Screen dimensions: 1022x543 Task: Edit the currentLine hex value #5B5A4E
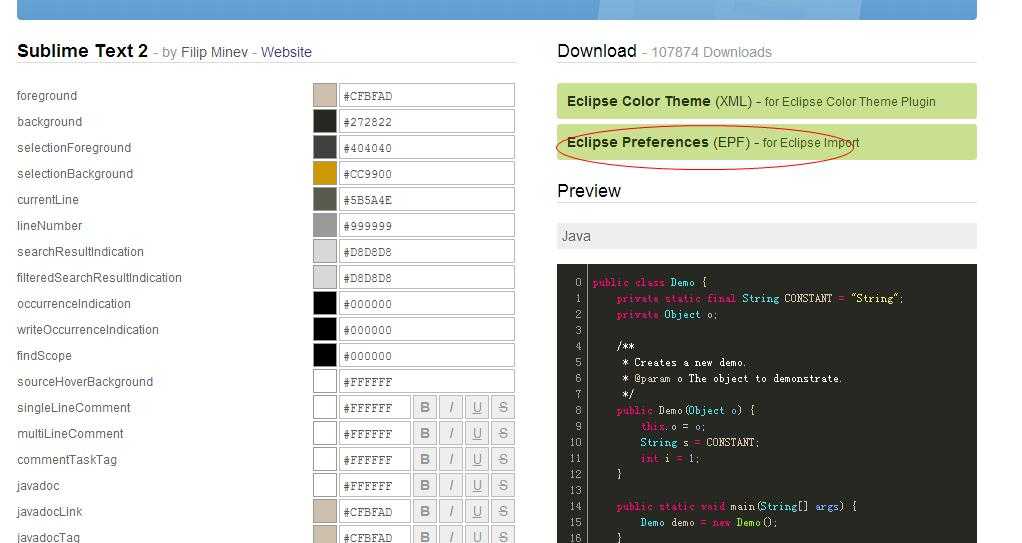click(427, 199)
